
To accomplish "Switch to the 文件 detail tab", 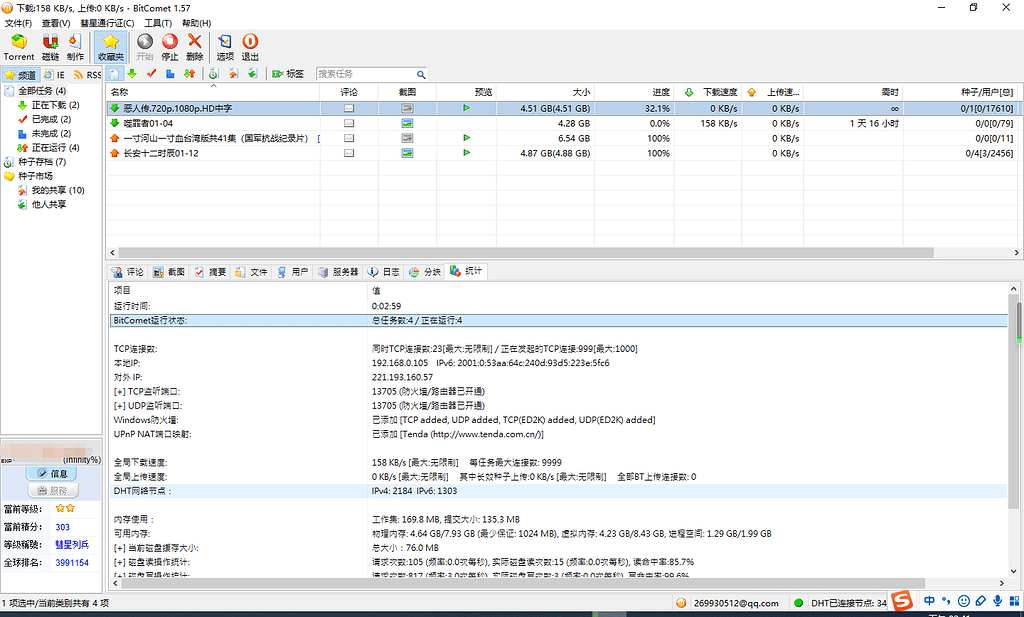I will click(251, 272).
